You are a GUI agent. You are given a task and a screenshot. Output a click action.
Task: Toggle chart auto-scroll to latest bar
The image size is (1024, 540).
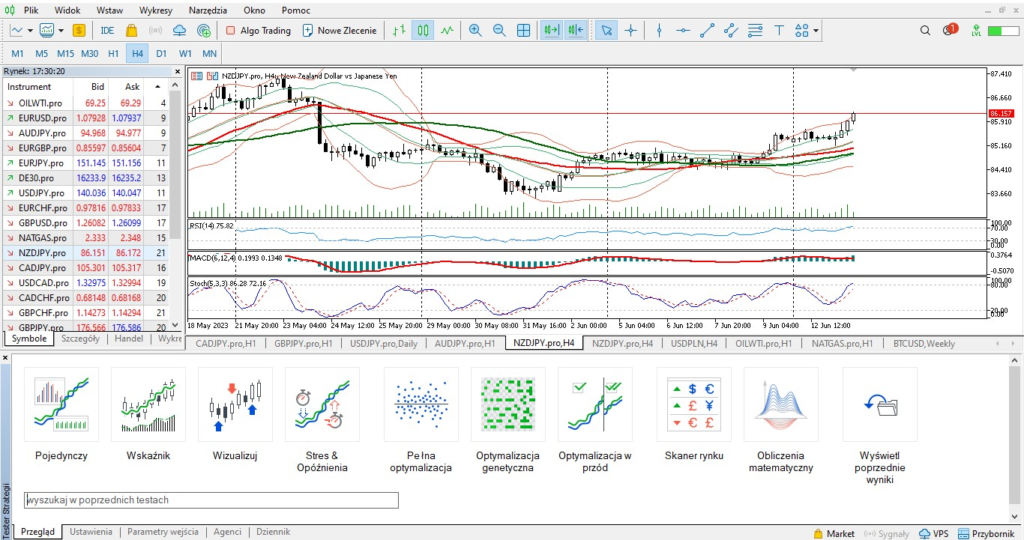[550, 30]
